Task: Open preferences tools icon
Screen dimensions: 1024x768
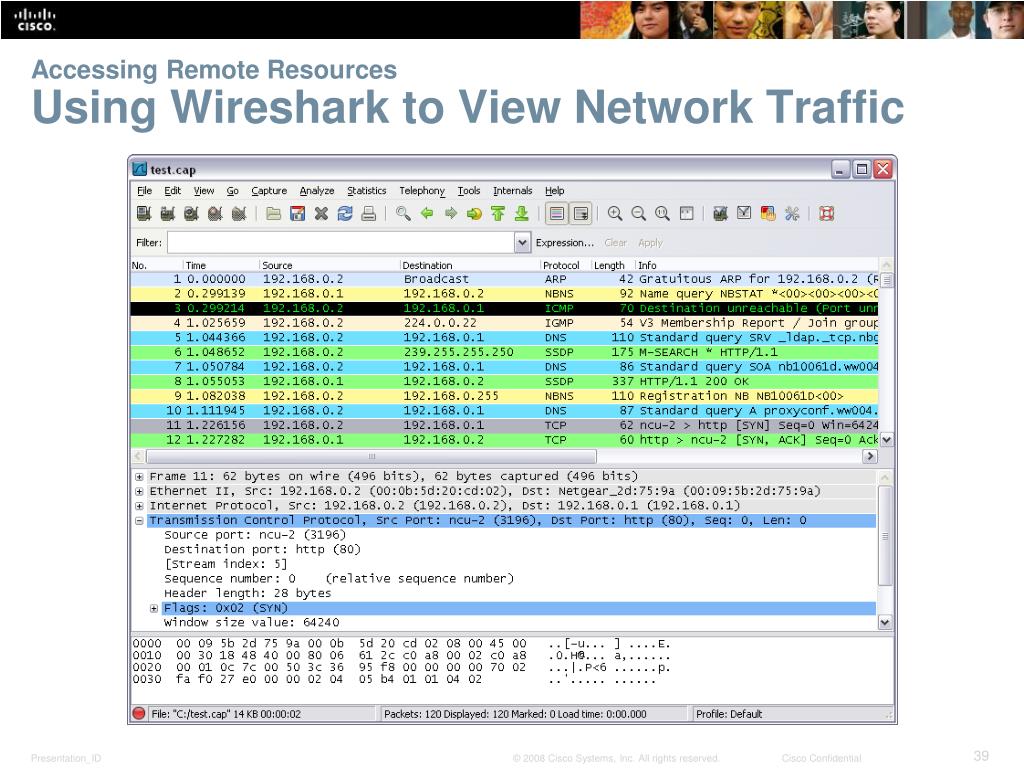Action: [792, 214]
